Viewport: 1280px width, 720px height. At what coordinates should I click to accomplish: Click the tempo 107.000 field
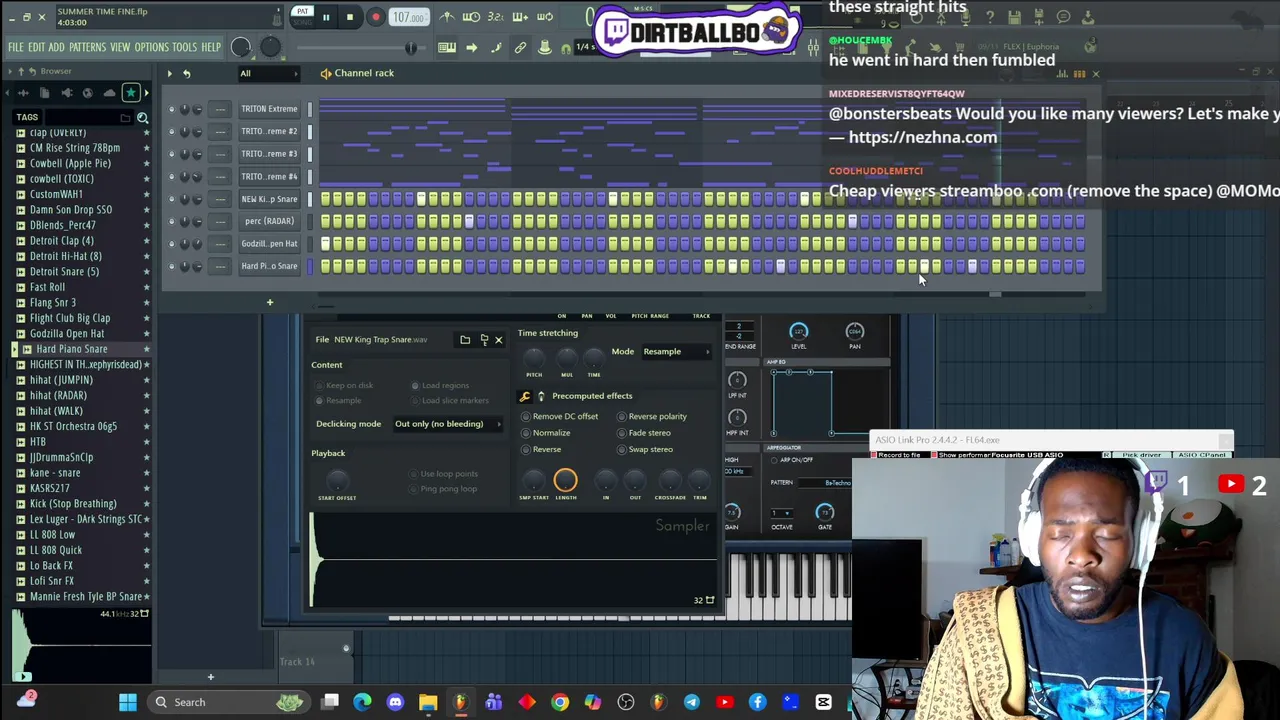click(x=408, y=17)
